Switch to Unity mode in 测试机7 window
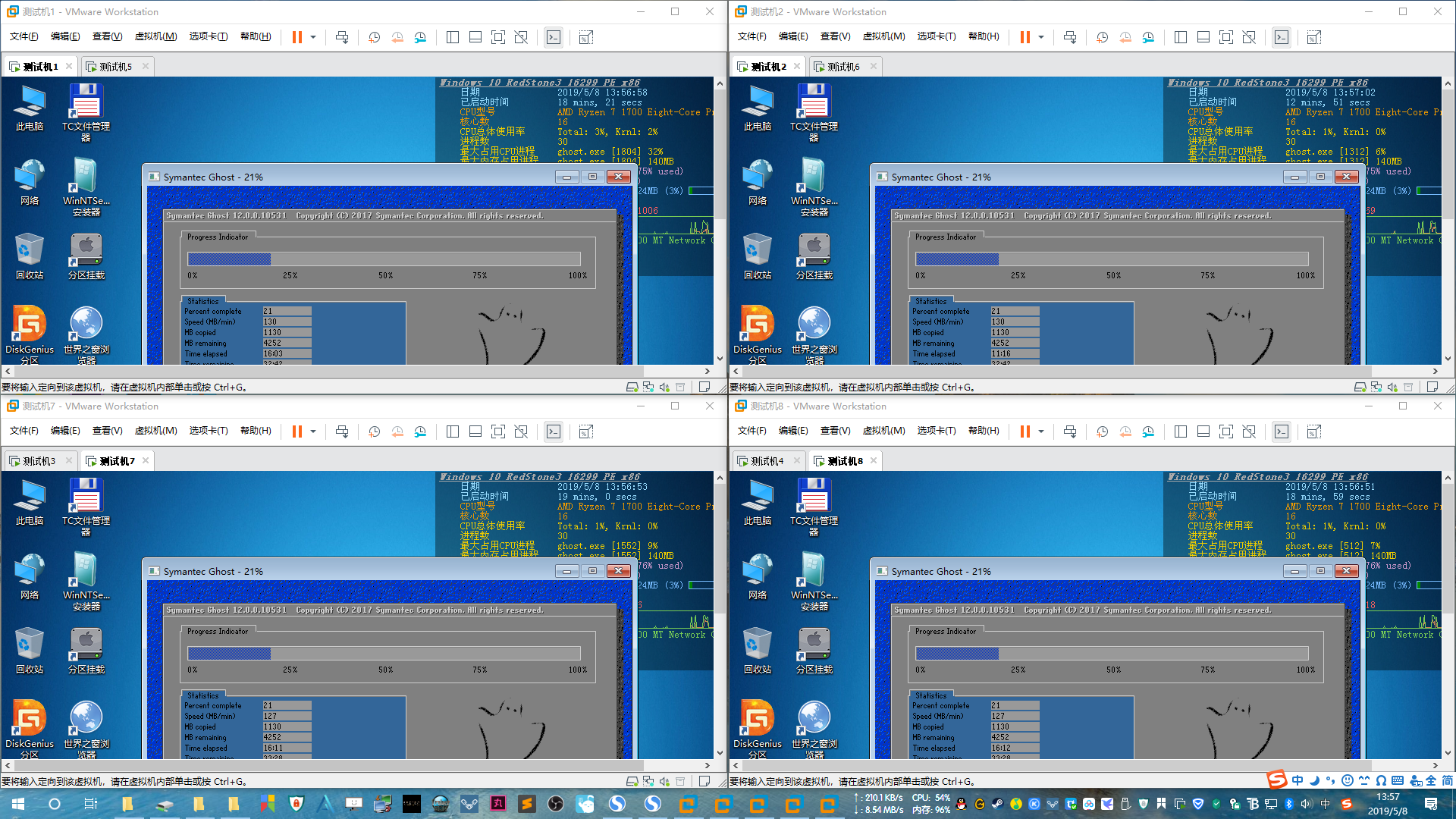The height and width of the screenshot is (819, 1456). (x=521, y=431)
